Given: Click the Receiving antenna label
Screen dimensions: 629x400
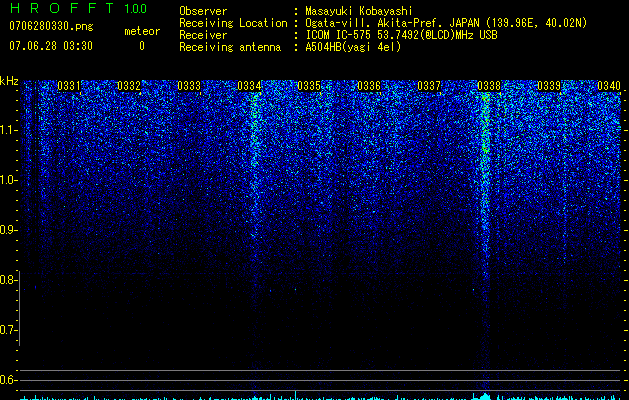Looking at the screenshot, I should tap(230, 47).
